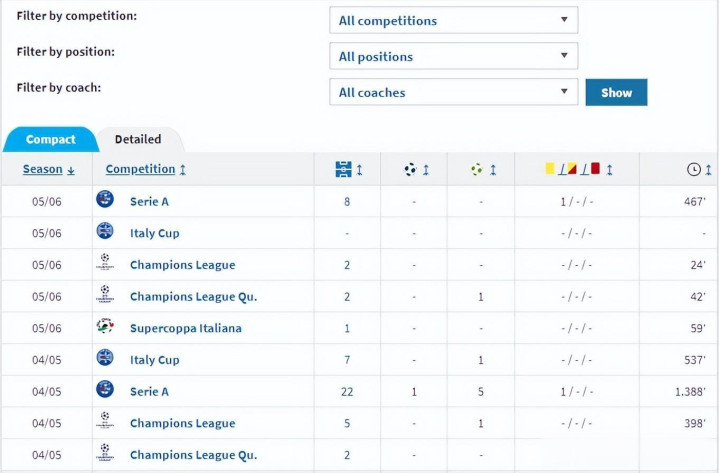Click the 05/06 Italy Cup logo

point(105,232)
